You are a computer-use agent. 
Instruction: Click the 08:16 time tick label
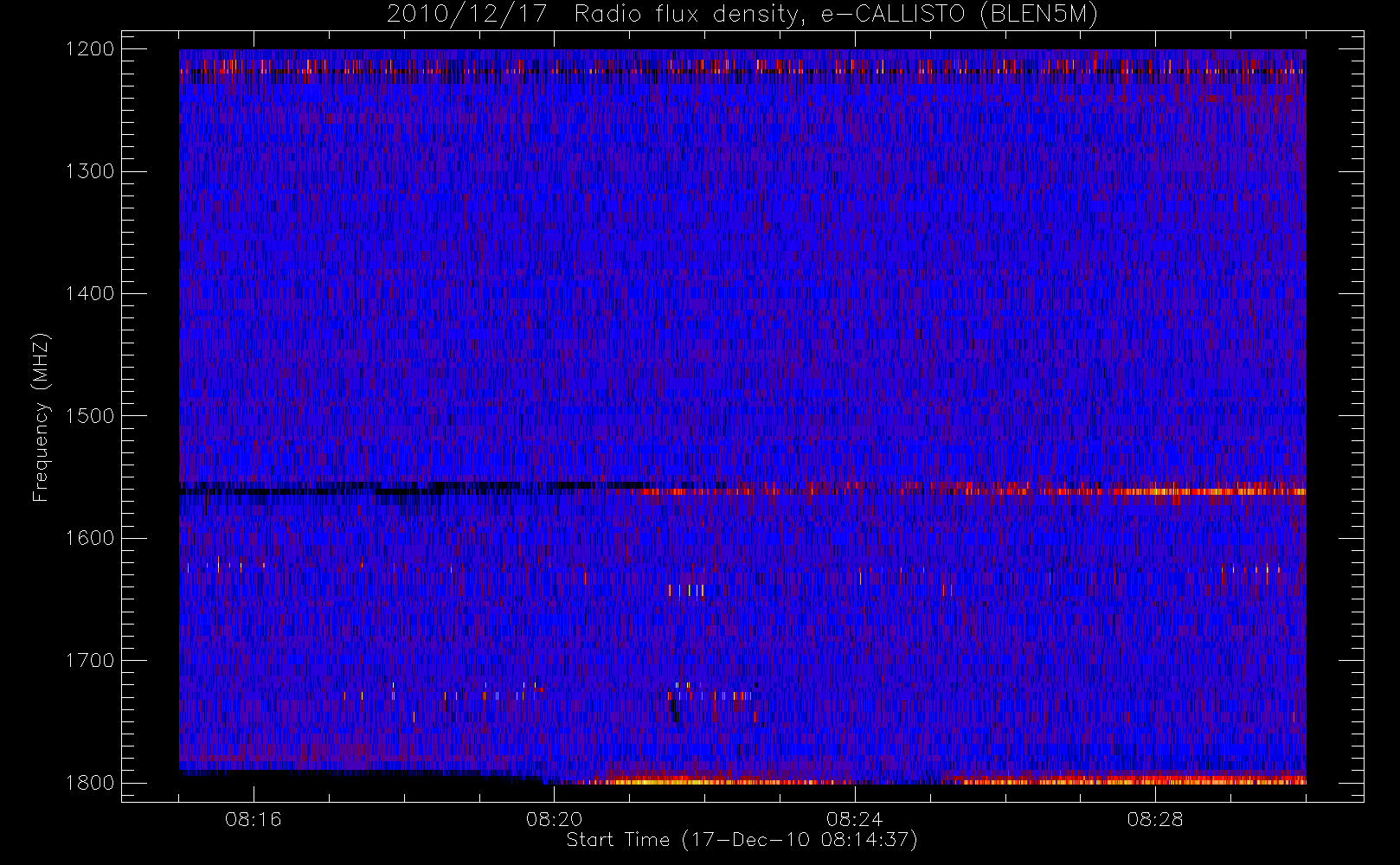[x=254, y=819]
